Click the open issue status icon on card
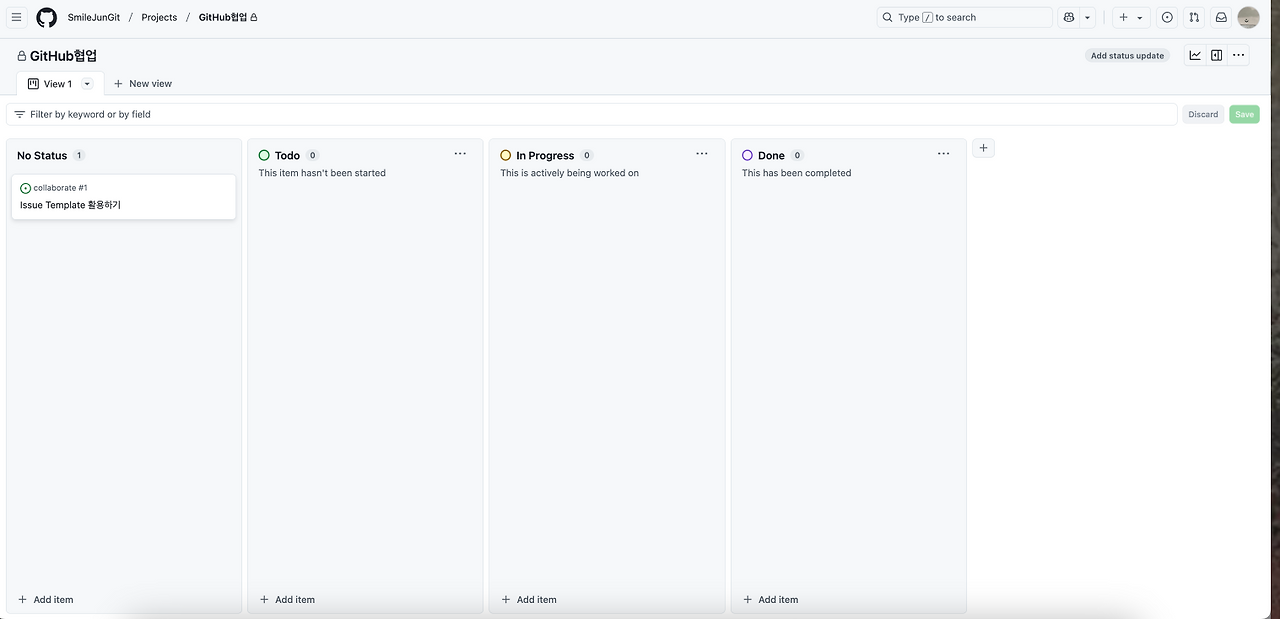 pyautogui.click(x=25, y=188)
